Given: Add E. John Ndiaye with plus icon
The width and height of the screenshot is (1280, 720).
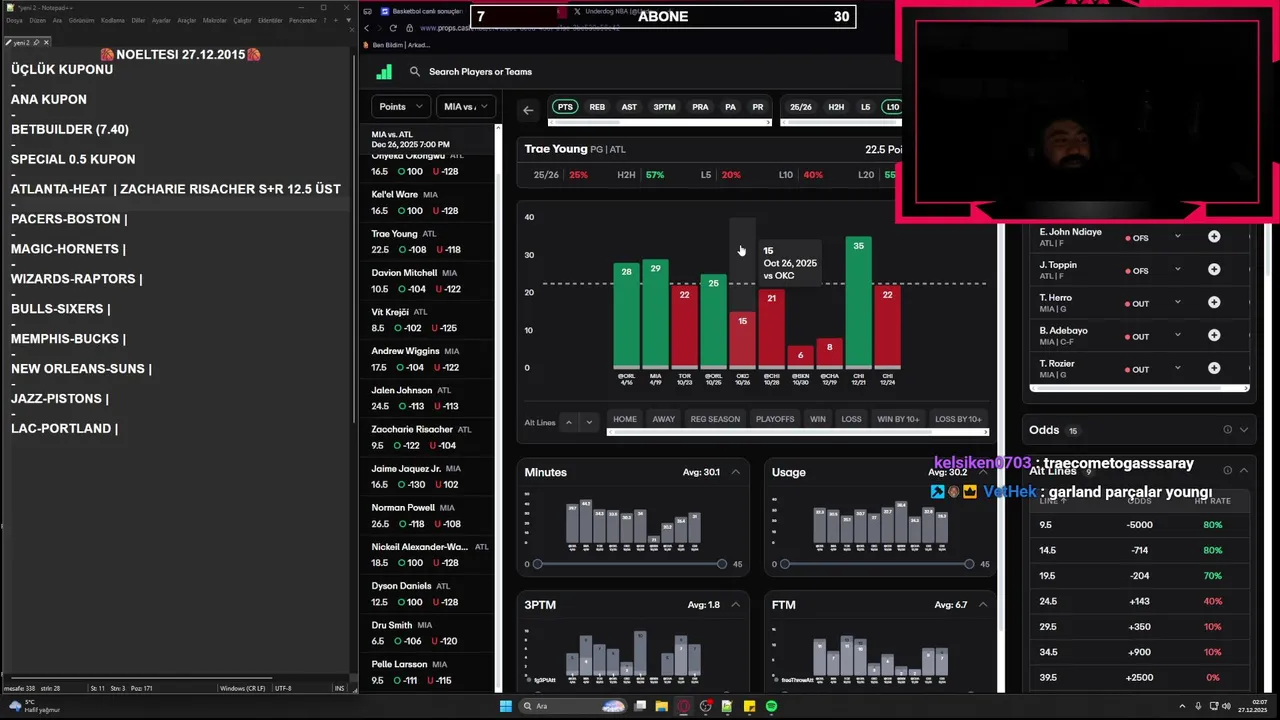Looking at the screenshot, I should (1214, 237).
